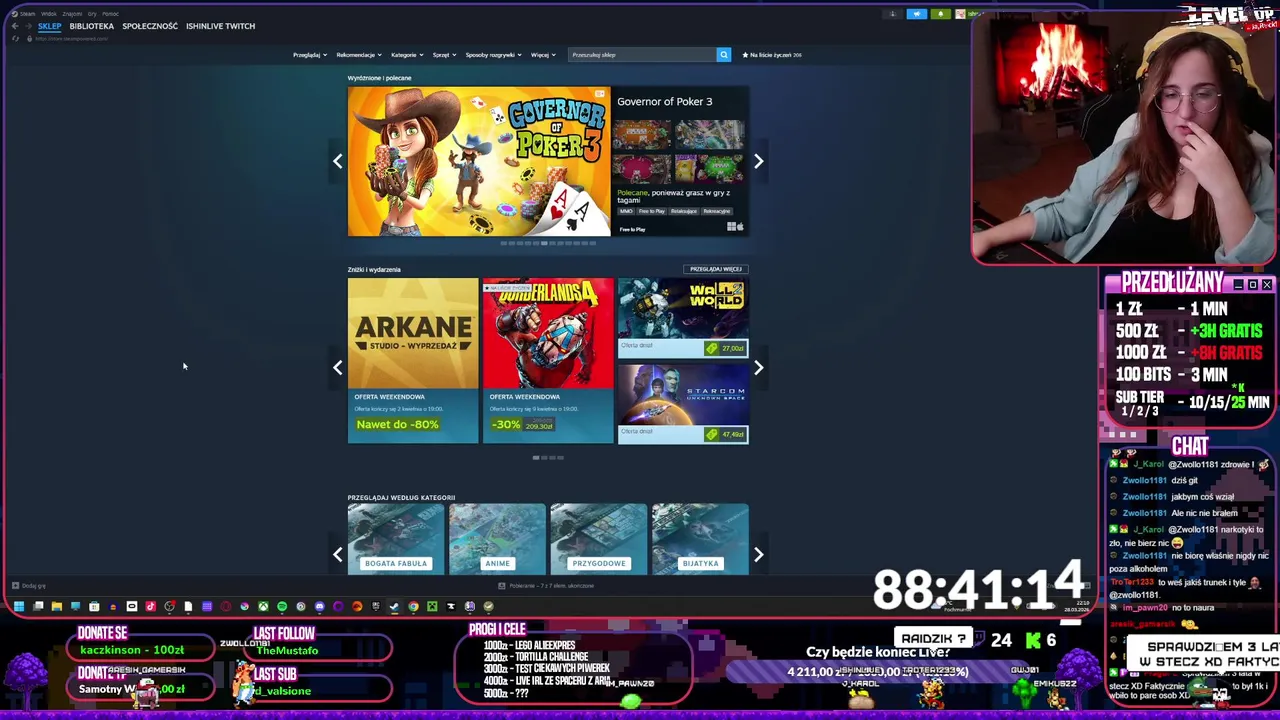The height and width of the screenshot is (720, 1280).
Task: Open TikTok app from taskbar
Action: tap(150, 606)
